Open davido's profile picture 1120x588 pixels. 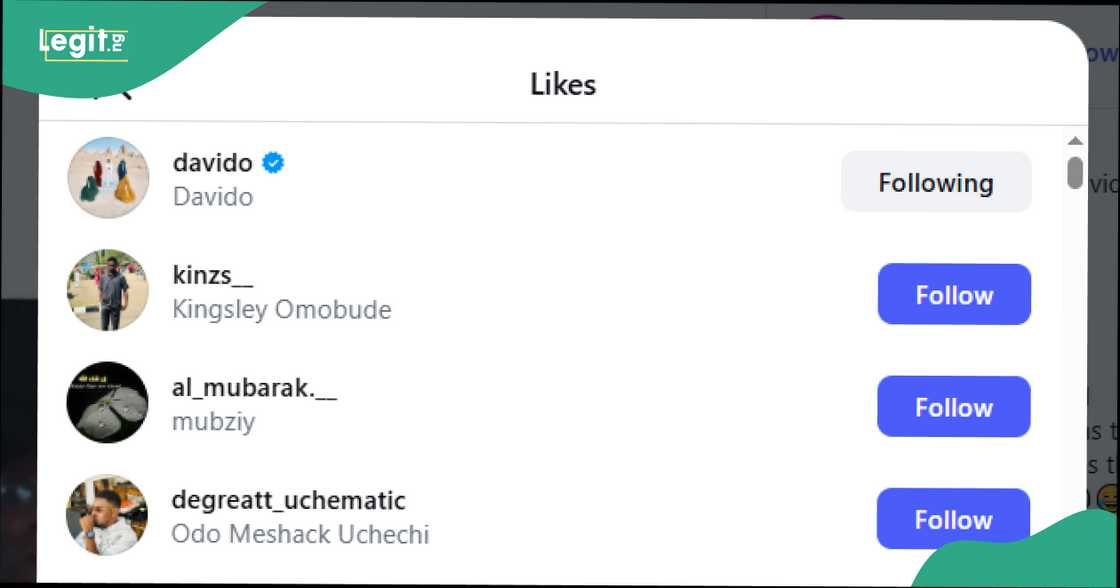[108, 178]
